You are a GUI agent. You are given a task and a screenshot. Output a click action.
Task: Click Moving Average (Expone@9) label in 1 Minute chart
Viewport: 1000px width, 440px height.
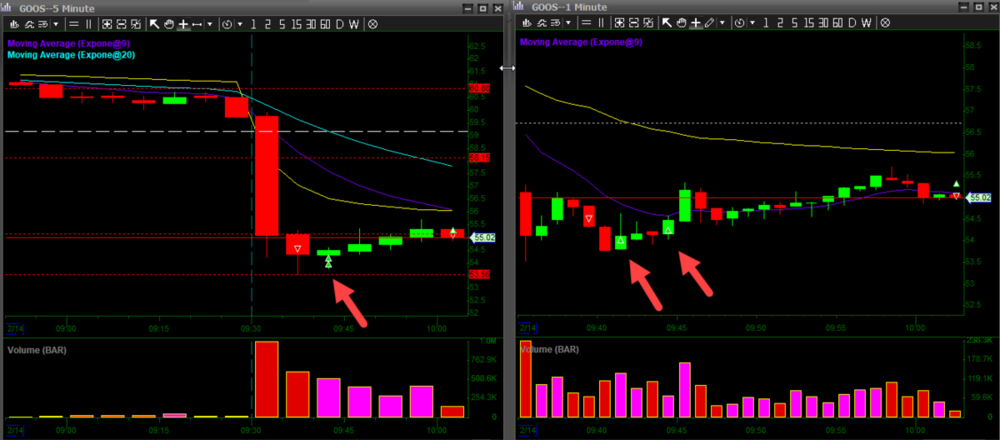coord(581,42)
